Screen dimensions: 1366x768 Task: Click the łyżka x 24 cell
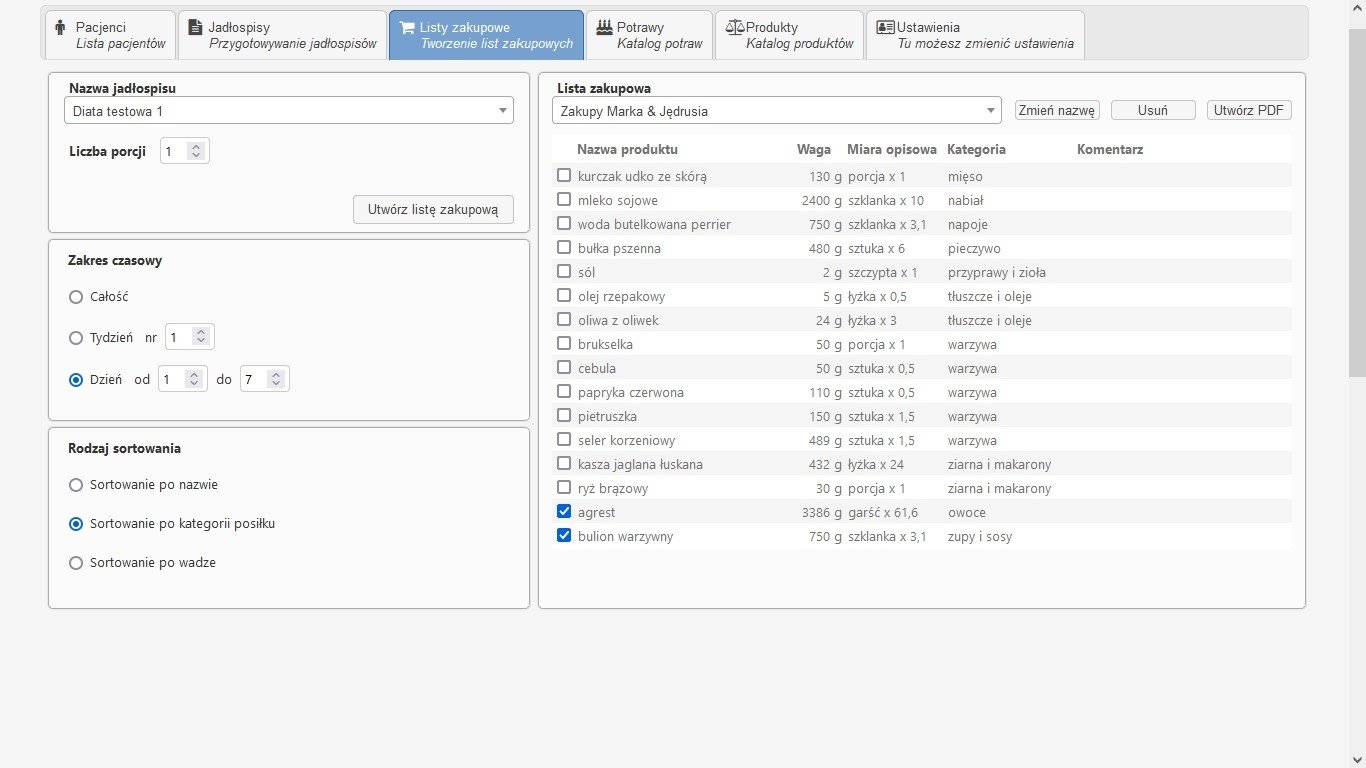876,464
